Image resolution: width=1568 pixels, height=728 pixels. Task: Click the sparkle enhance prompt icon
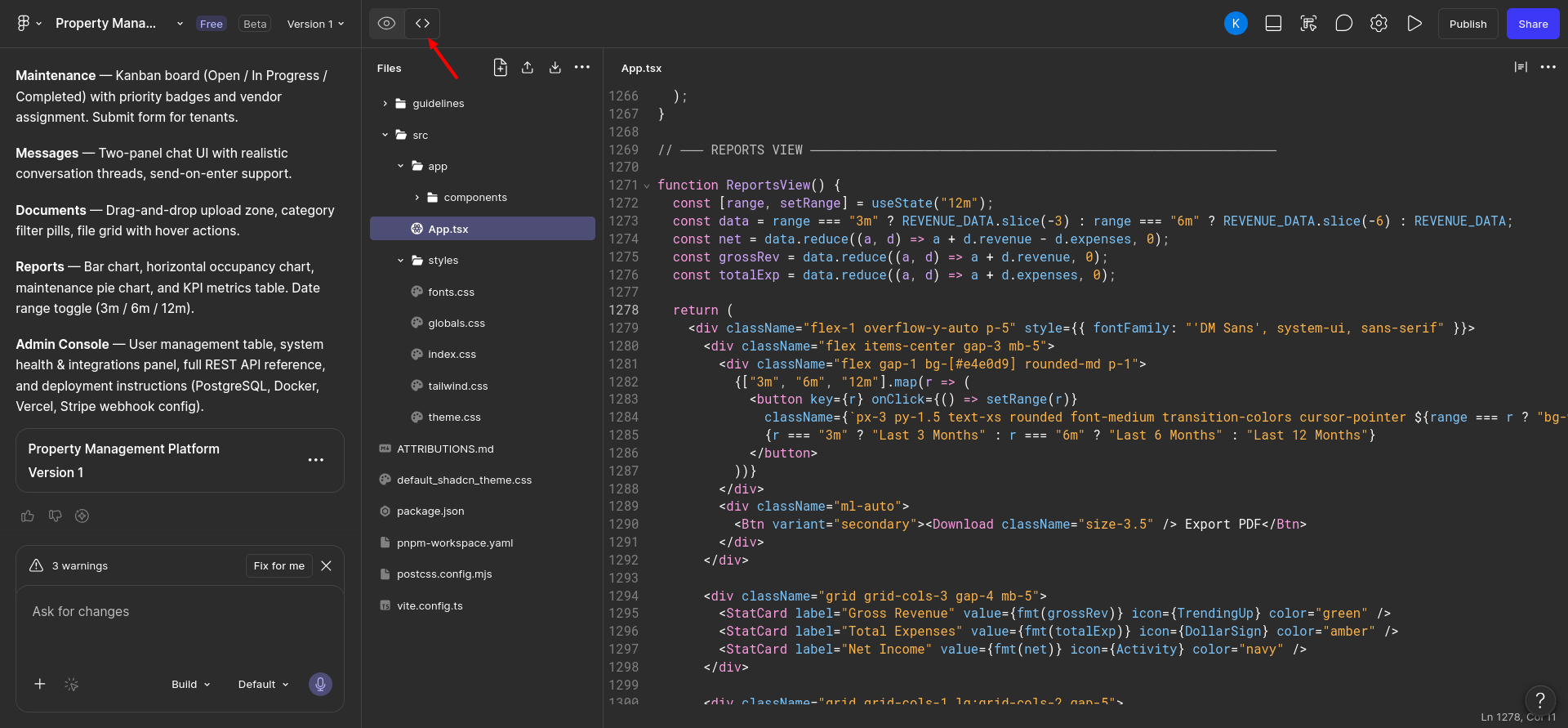pos(72,684)
